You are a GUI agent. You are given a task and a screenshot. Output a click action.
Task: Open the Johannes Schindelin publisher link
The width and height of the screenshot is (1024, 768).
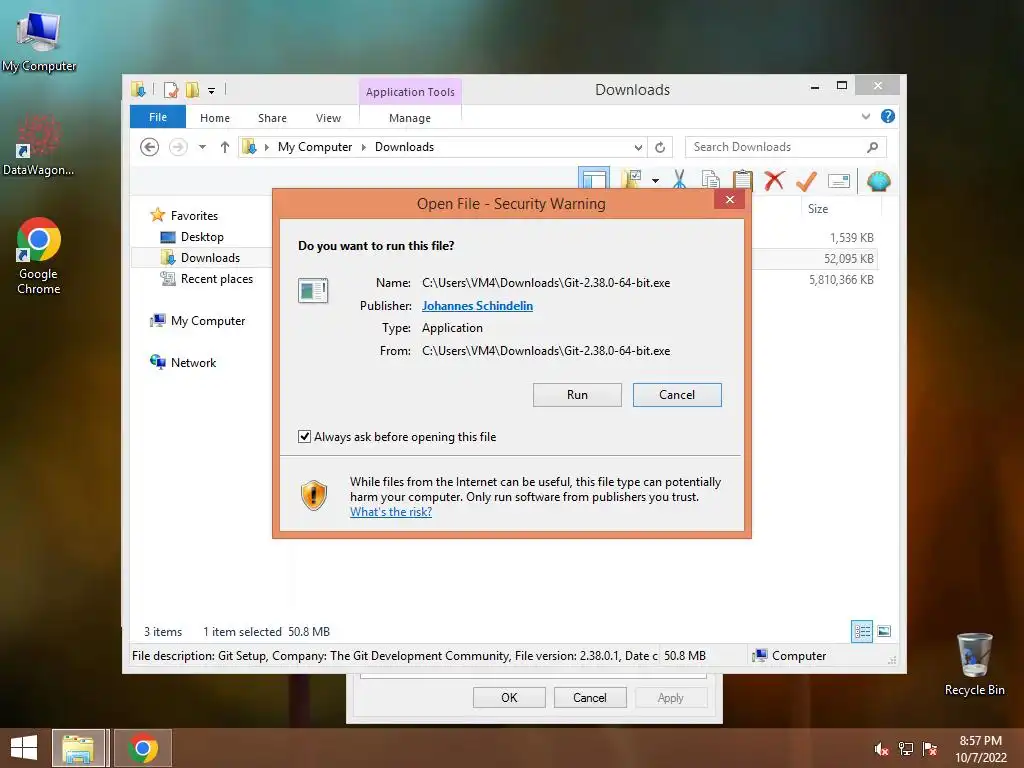click(477, 306)
